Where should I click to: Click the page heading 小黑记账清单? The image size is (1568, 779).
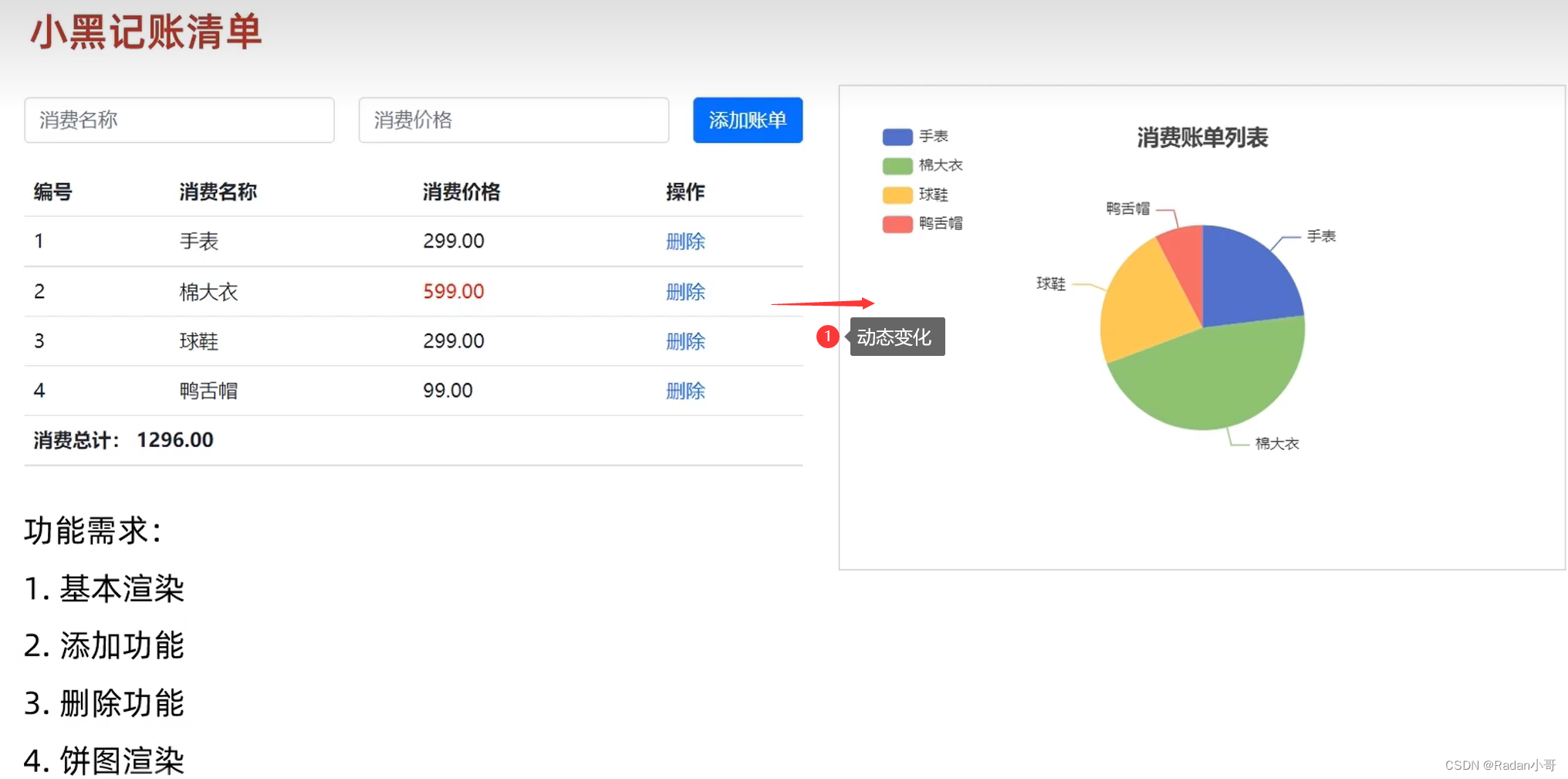(147, 32)
